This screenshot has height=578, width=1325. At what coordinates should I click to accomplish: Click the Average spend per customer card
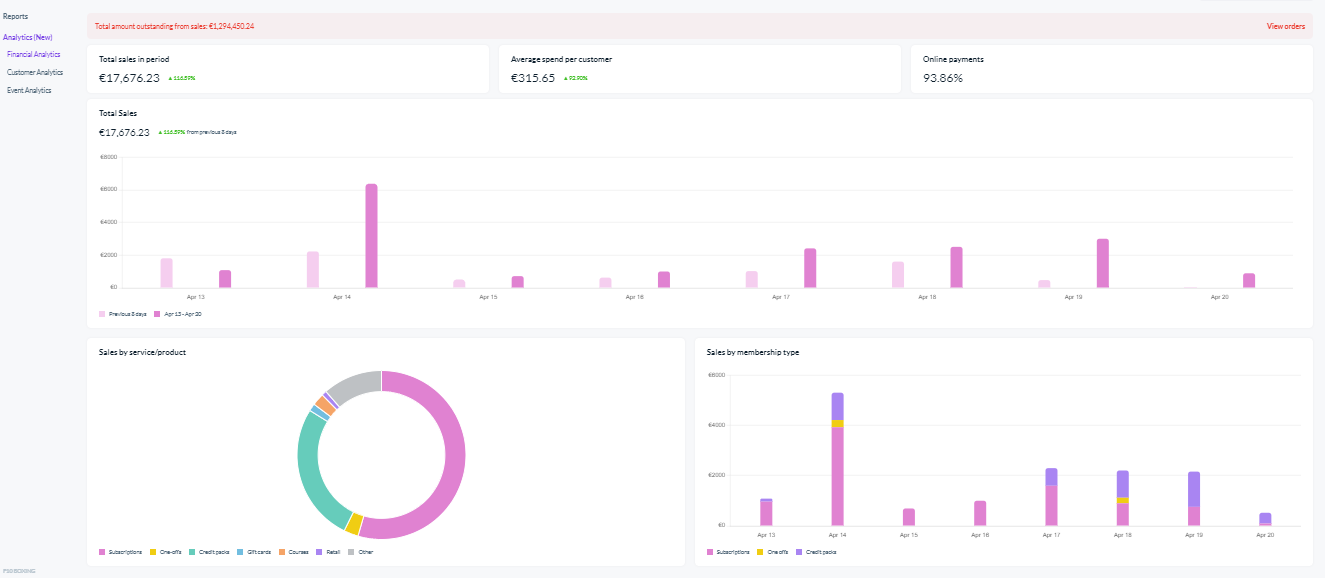click(700, 69)
